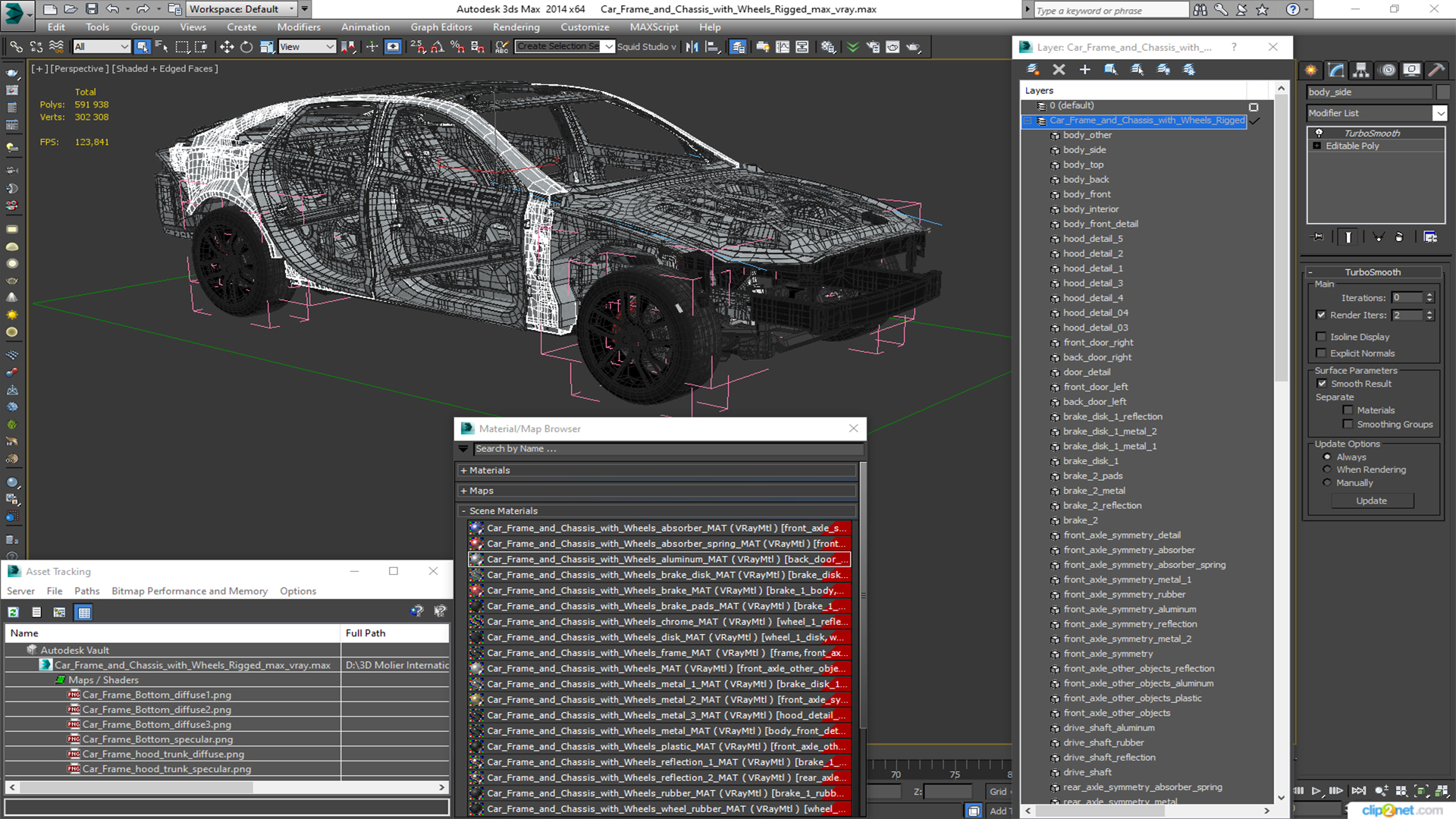1456x819 pixels.
Task: Choose the Select and Rotate tool
Action: (246, 47)
